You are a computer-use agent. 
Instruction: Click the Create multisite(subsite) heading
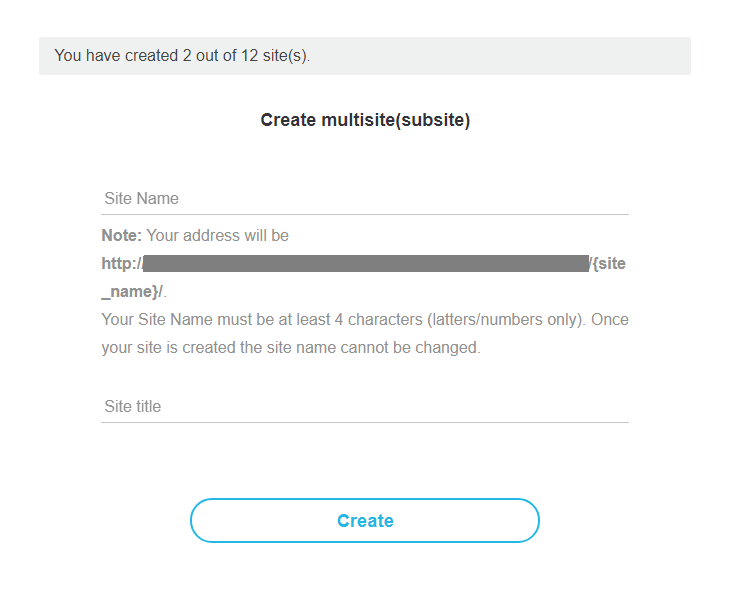click(365, 120)
